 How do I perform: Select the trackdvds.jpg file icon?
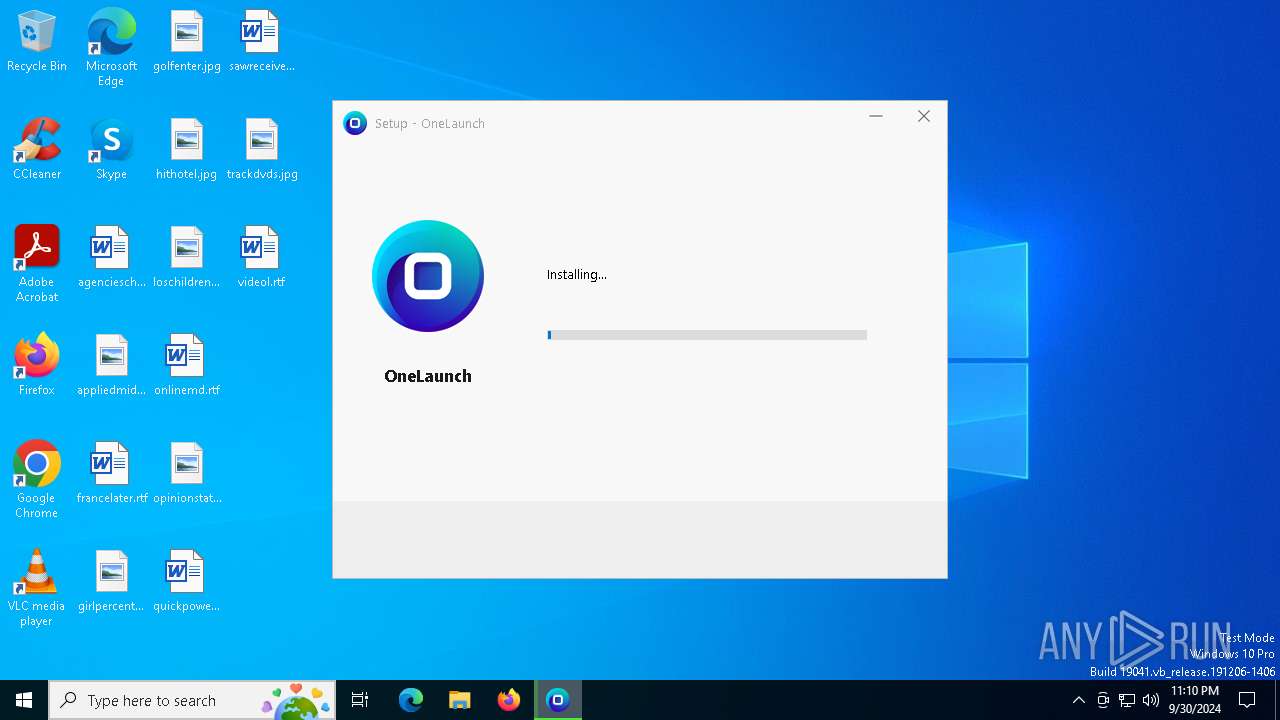click(x=262, y=150)
